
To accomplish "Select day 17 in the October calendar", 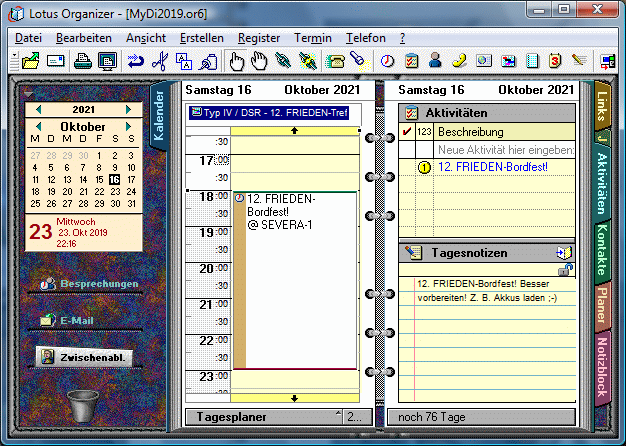I will pos(131,180).
